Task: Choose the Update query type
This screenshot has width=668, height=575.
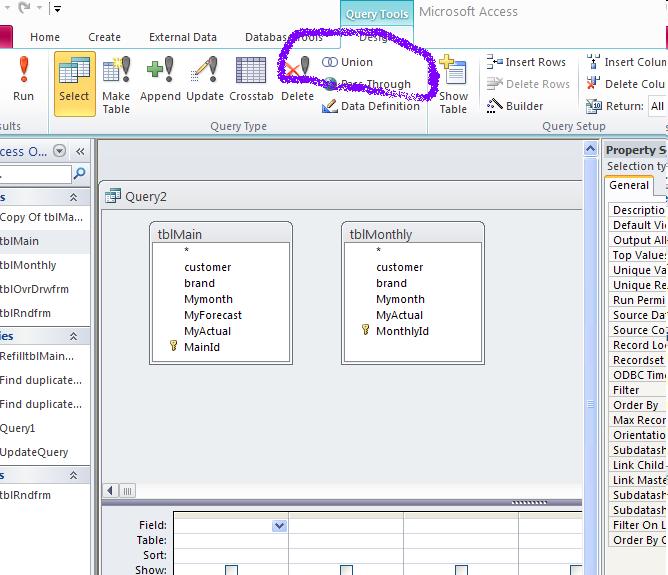Action: pos(205,80)
